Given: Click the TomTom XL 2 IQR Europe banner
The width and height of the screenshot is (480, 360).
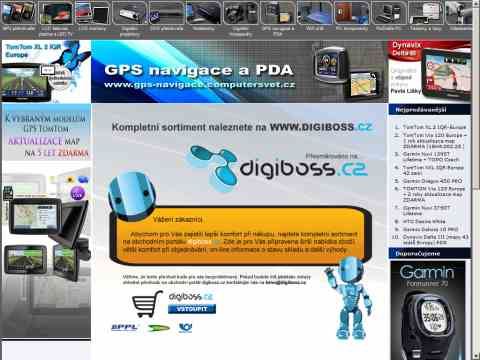Looking at the screenshot, I should click(46, 71).
